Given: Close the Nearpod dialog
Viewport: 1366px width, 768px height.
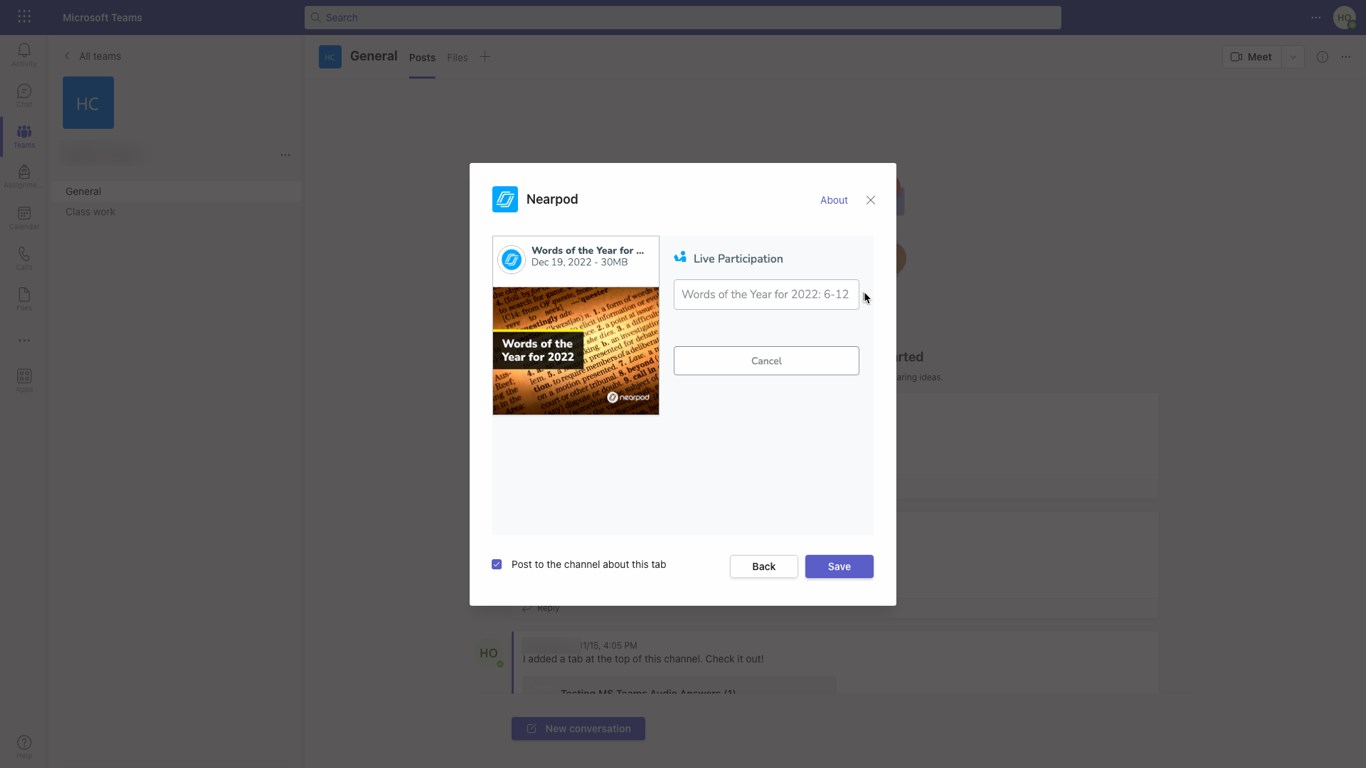Looking at the screenshot, I should pyautogui.click(x=871, y=200).
